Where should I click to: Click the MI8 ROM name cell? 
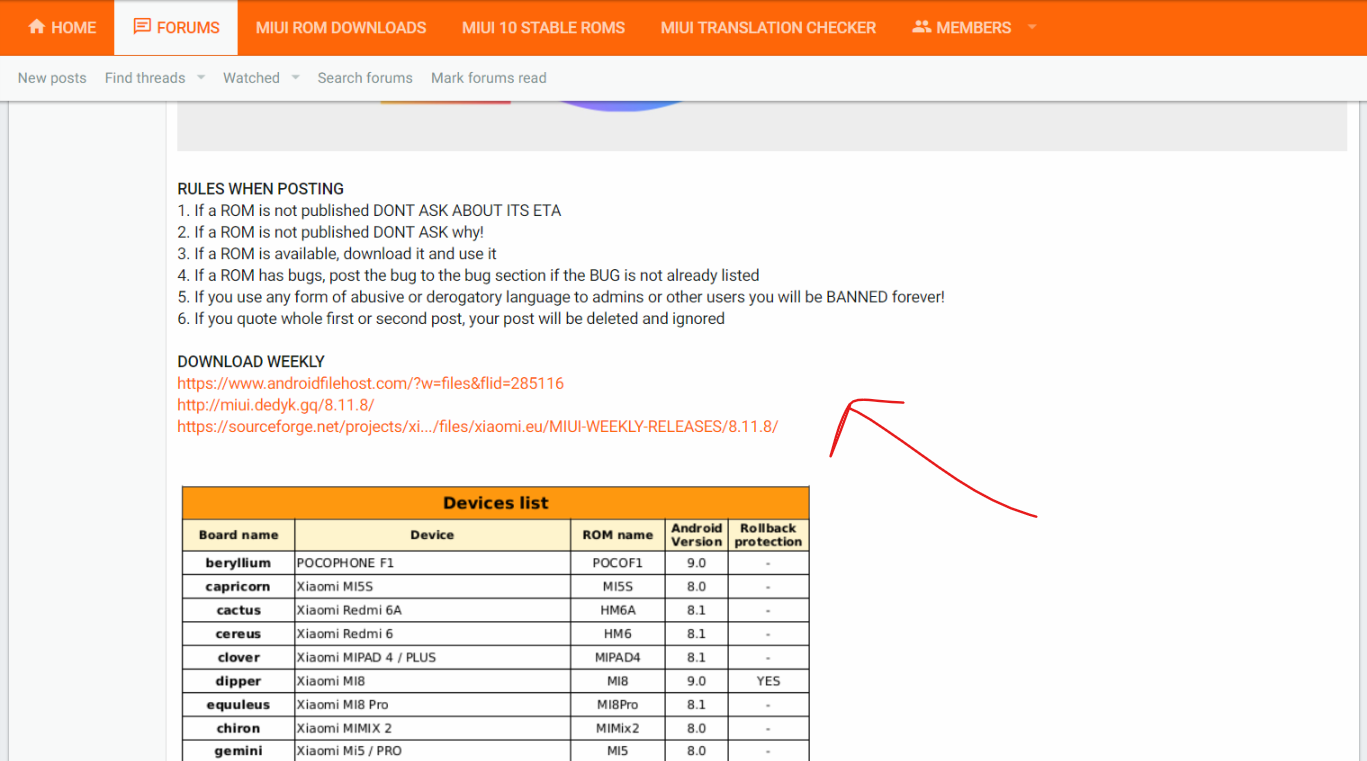click(x=618, y=681)
